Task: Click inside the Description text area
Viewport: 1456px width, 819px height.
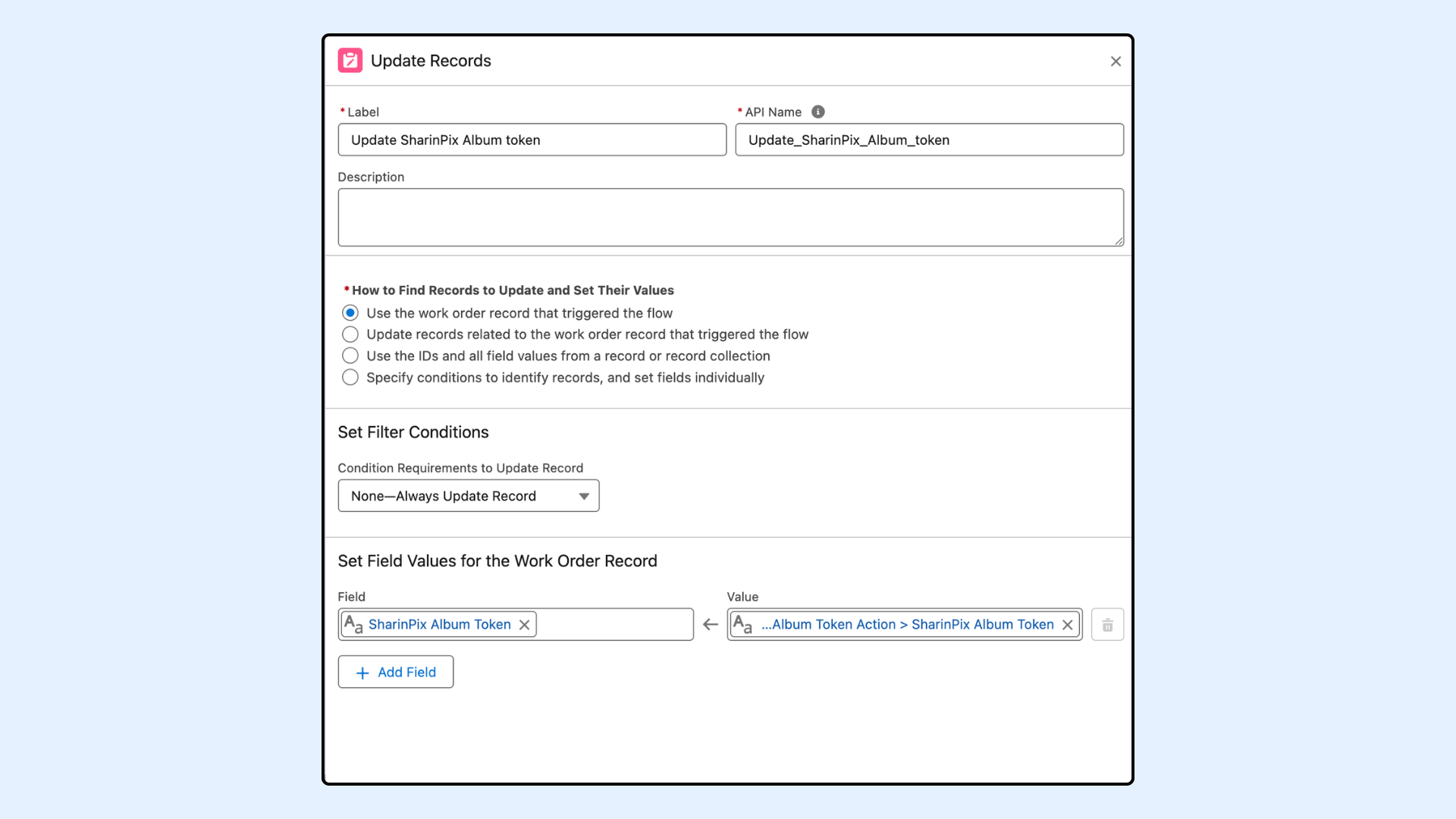Action: (730, 218)
